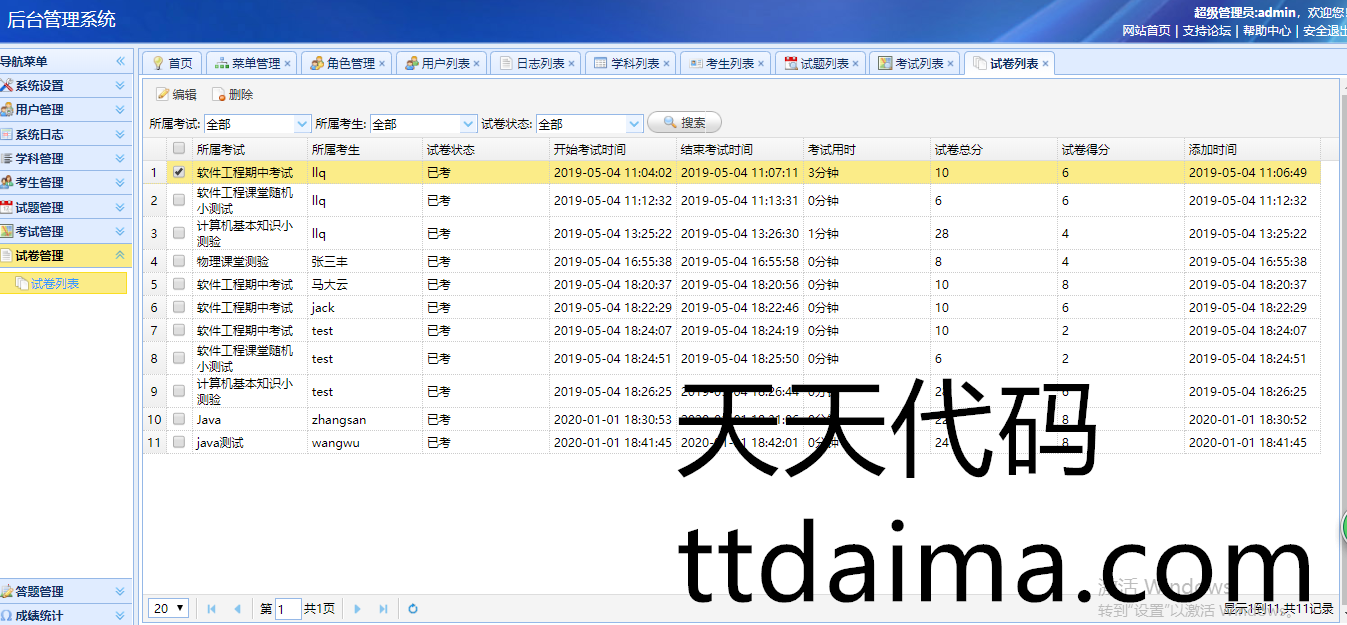Check the checkbox for the zhangsan row
1347x625 pixels.
(179, 419)
